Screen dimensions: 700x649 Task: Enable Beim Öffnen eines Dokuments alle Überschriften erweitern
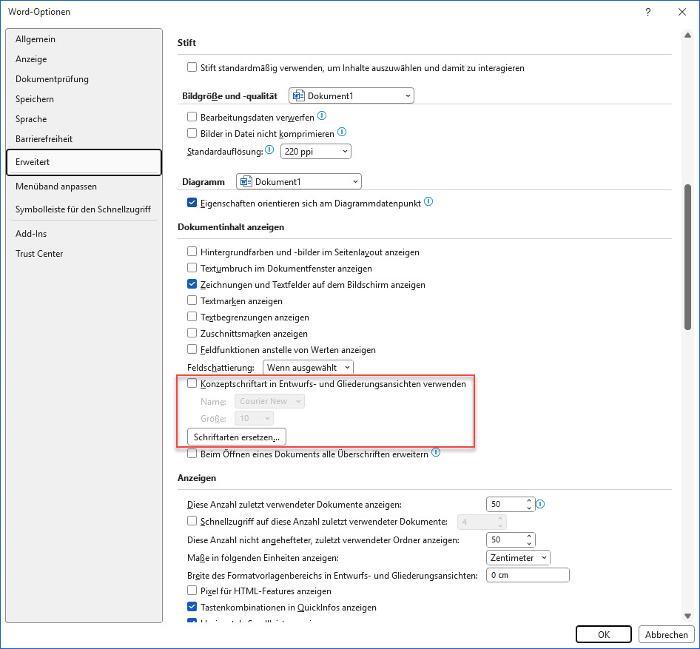(192, 453)
